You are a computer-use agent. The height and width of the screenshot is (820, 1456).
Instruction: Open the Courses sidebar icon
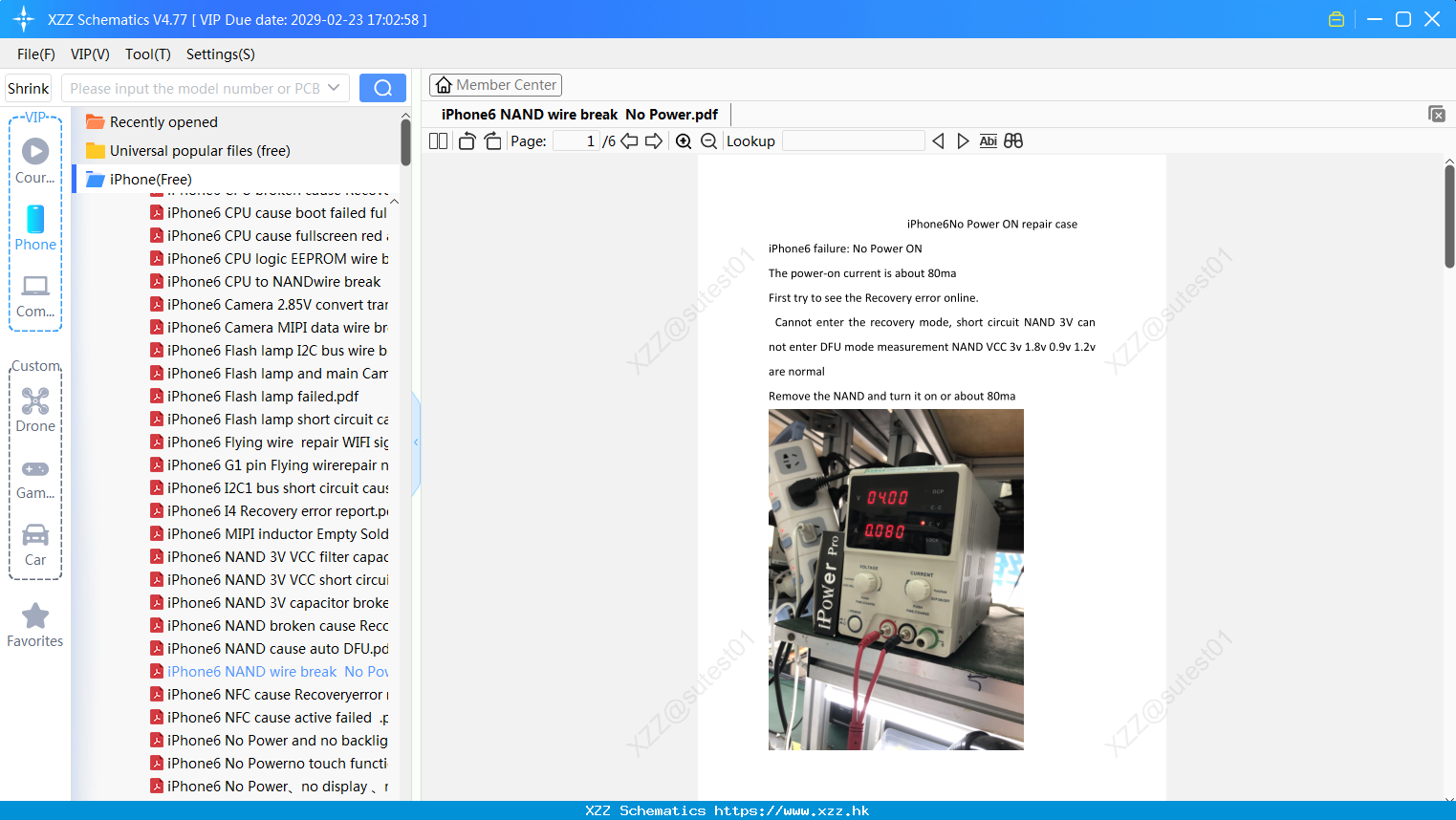[x=35, y=161]
